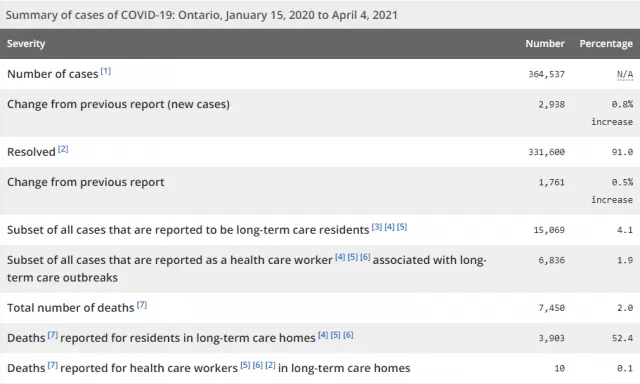Click footnote [2] in health care workers deaths row

pyautogui.click(x=270, y=365)
